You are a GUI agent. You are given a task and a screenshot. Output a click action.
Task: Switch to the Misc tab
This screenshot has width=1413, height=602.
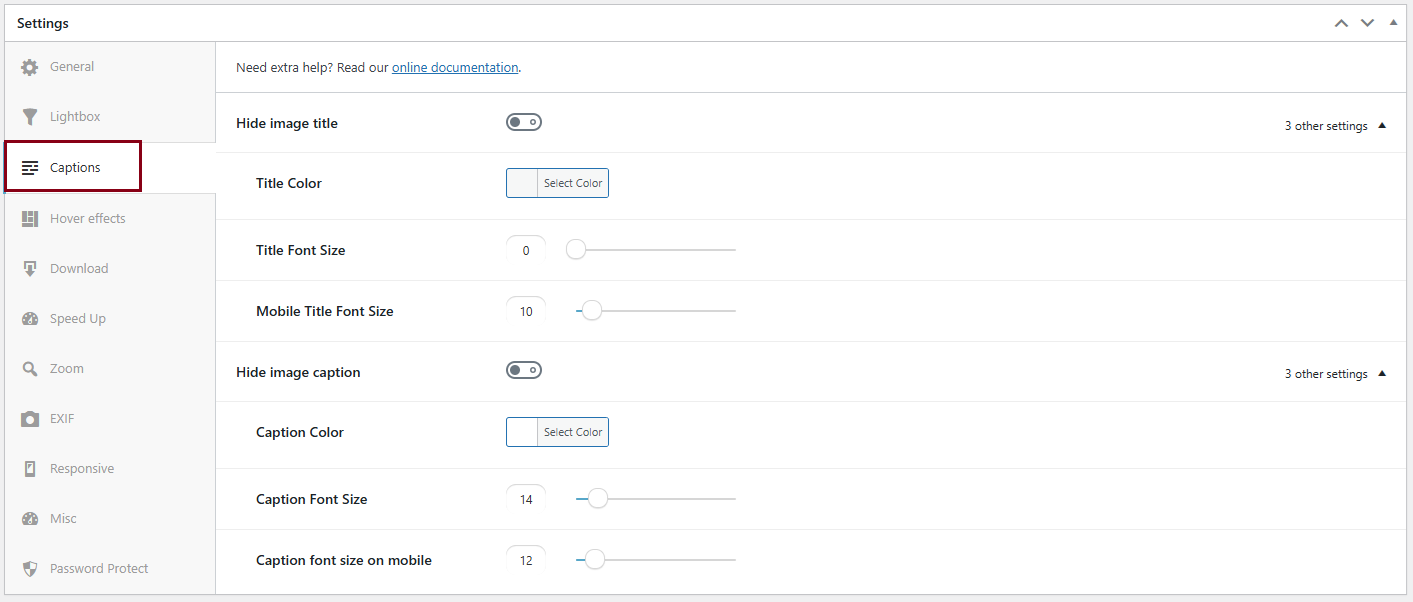coord(63,519)
